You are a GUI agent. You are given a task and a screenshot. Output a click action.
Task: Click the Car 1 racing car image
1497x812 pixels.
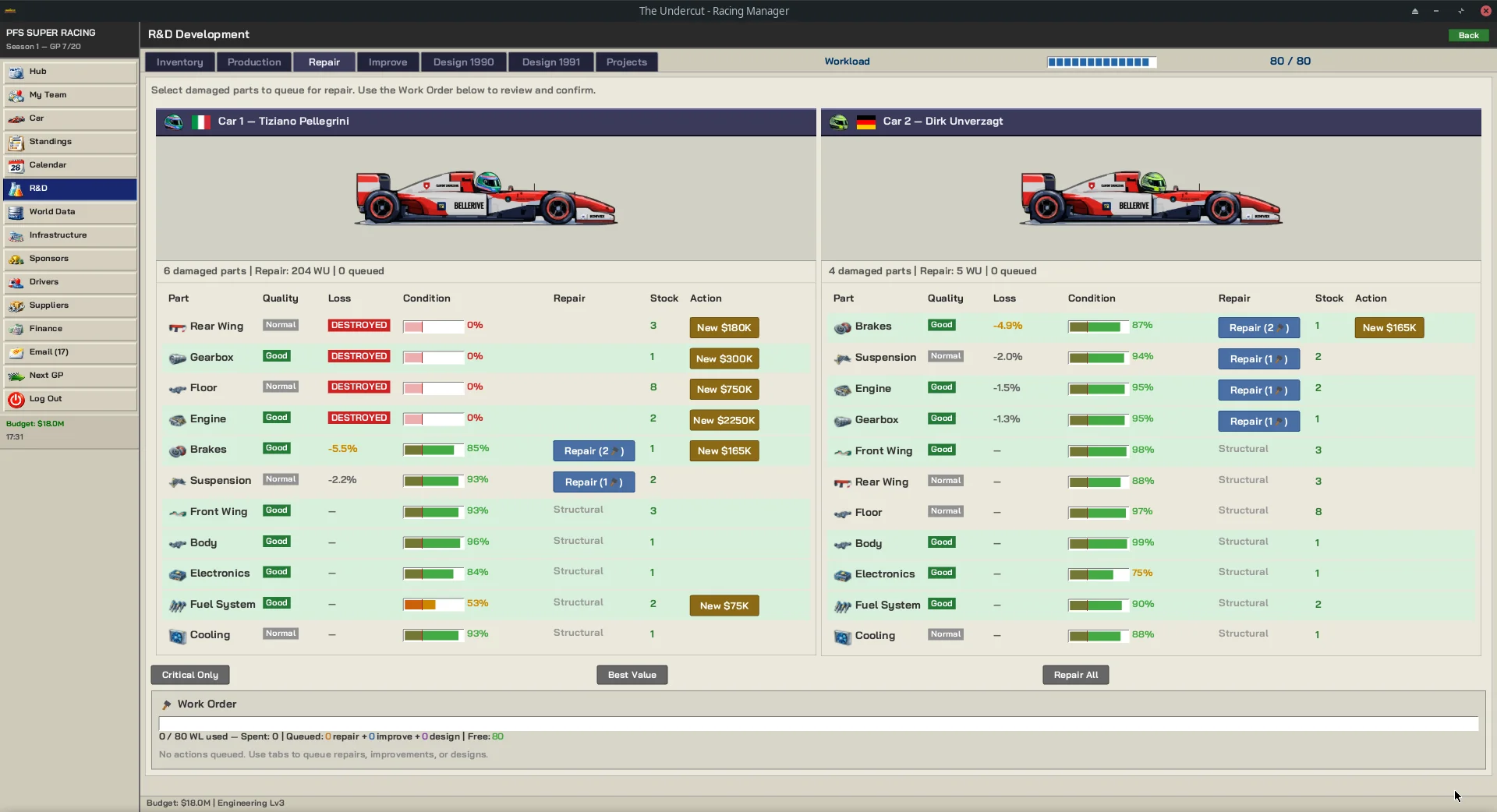point(486,198)
